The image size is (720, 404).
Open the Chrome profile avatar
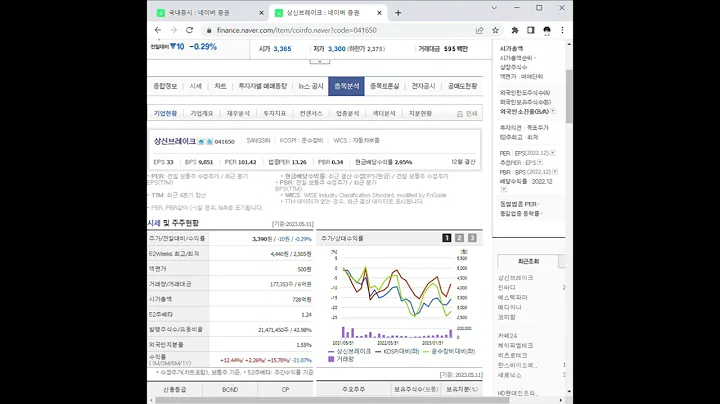(x=546, y=30)
